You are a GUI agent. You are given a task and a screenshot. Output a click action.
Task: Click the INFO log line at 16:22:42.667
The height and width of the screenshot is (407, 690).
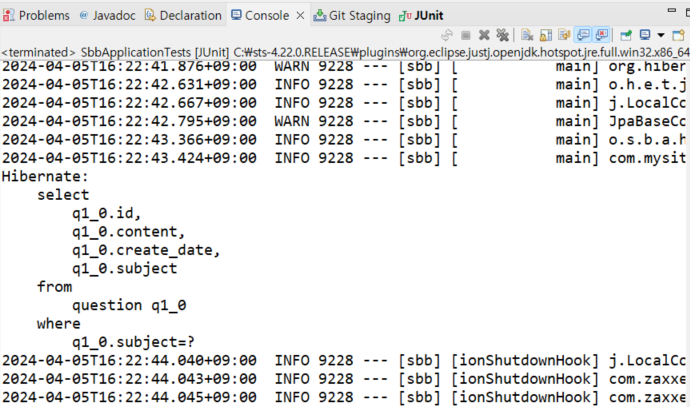[x=344, y=103]
